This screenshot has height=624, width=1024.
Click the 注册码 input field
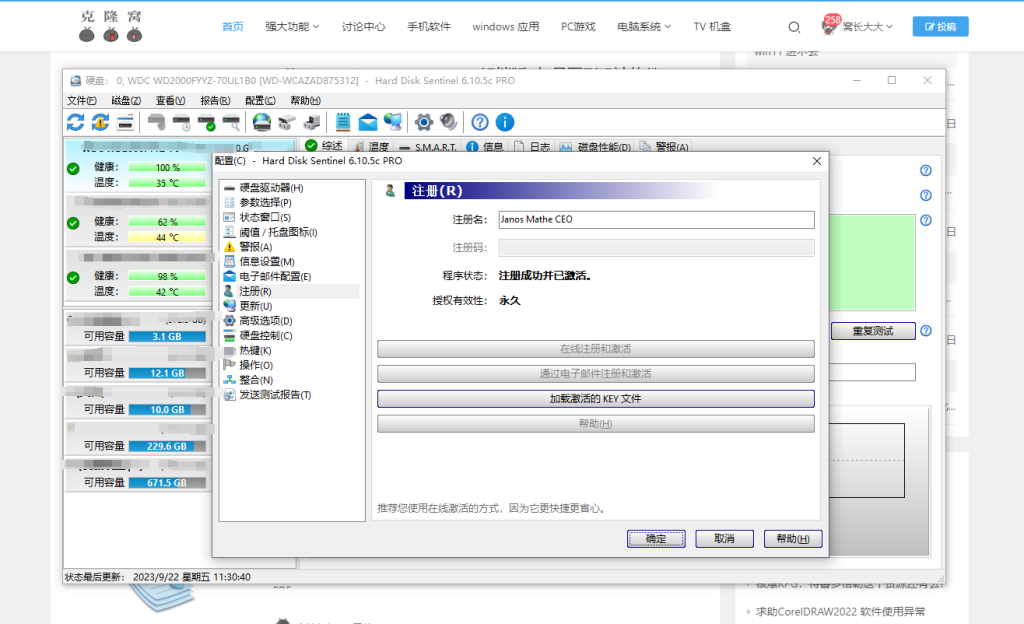[656, 248]
